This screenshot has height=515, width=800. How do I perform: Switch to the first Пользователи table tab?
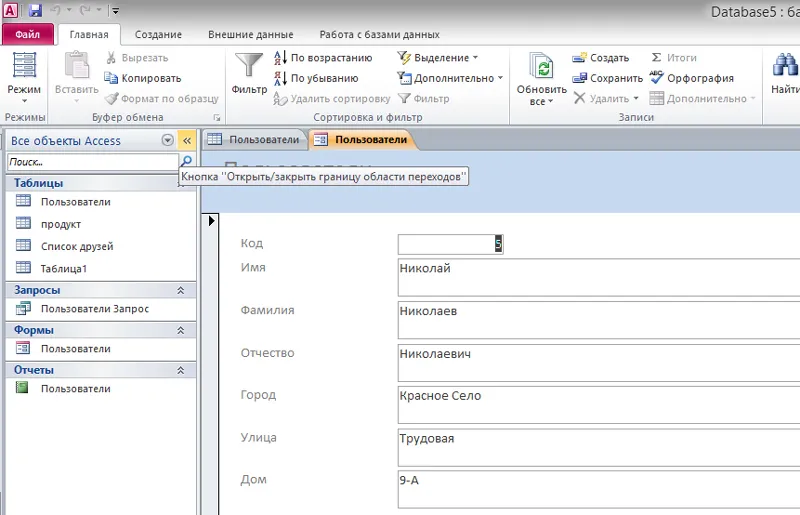pyautogui.click(x=255, y=140)
